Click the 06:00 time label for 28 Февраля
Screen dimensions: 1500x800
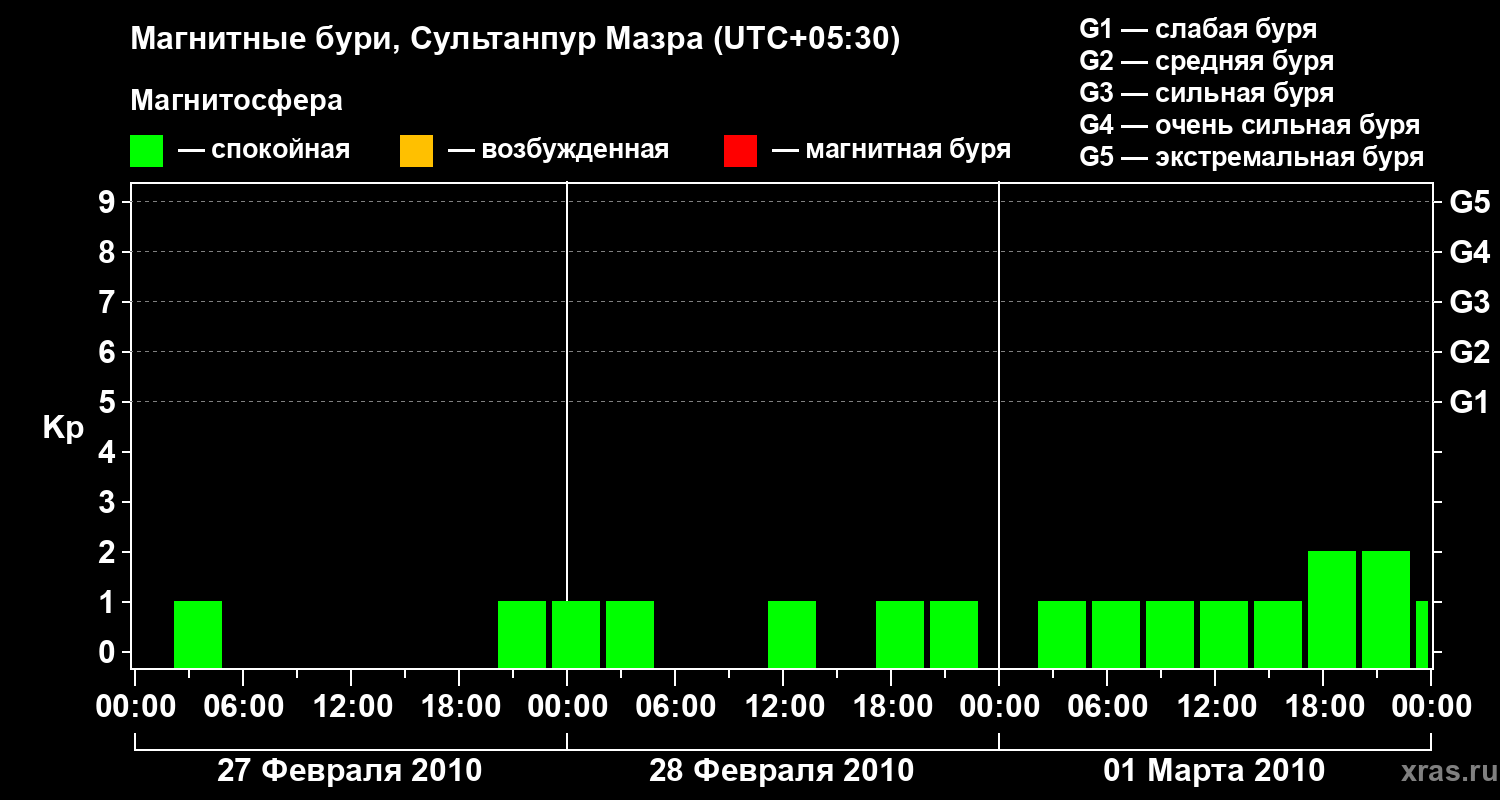pyautogui.click(x=674, y=707)
